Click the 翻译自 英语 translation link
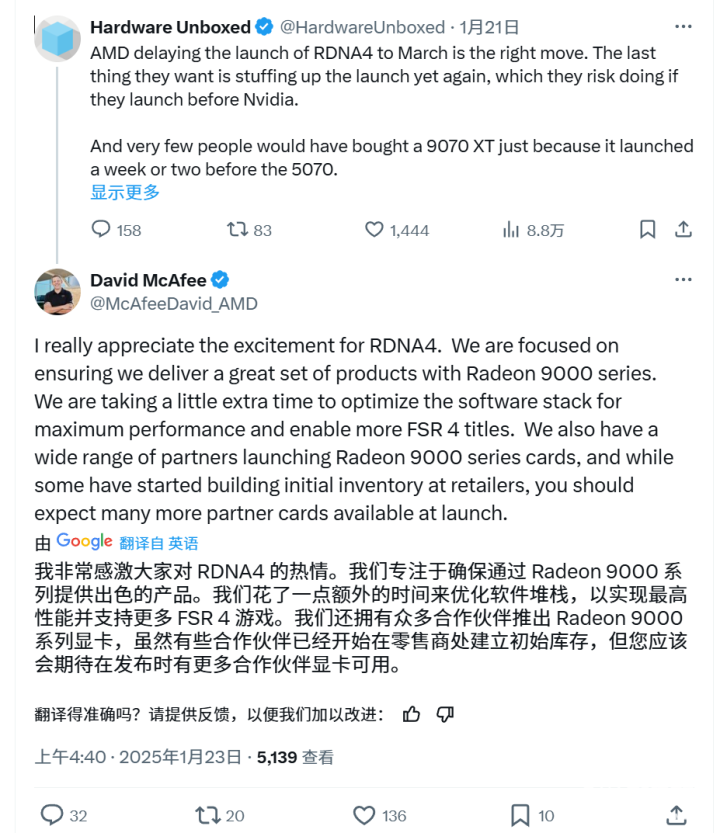 click(x=158, y=543)
